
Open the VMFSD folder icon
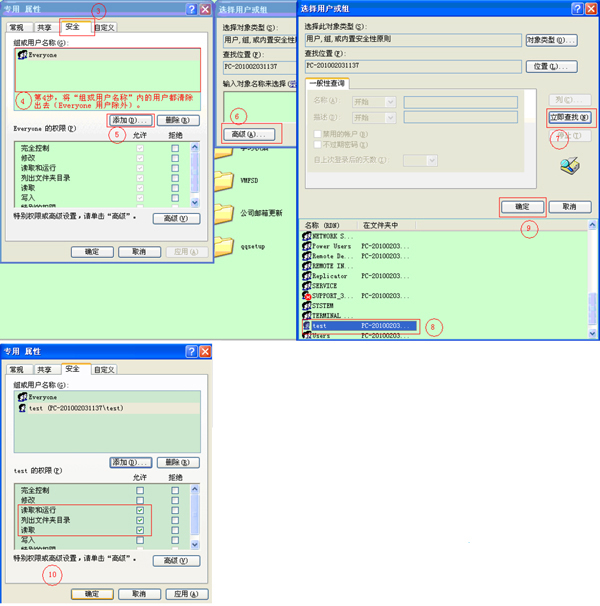pos(224,181)
